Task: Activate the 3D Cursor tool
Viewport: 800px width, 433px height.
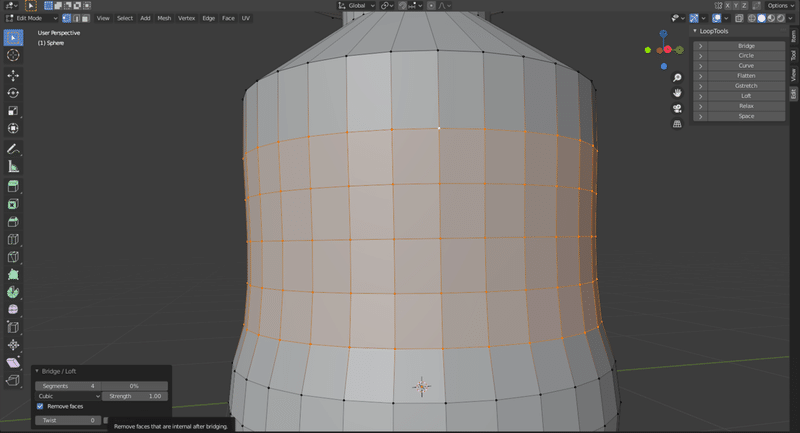Action: click(x=13, y=55)
